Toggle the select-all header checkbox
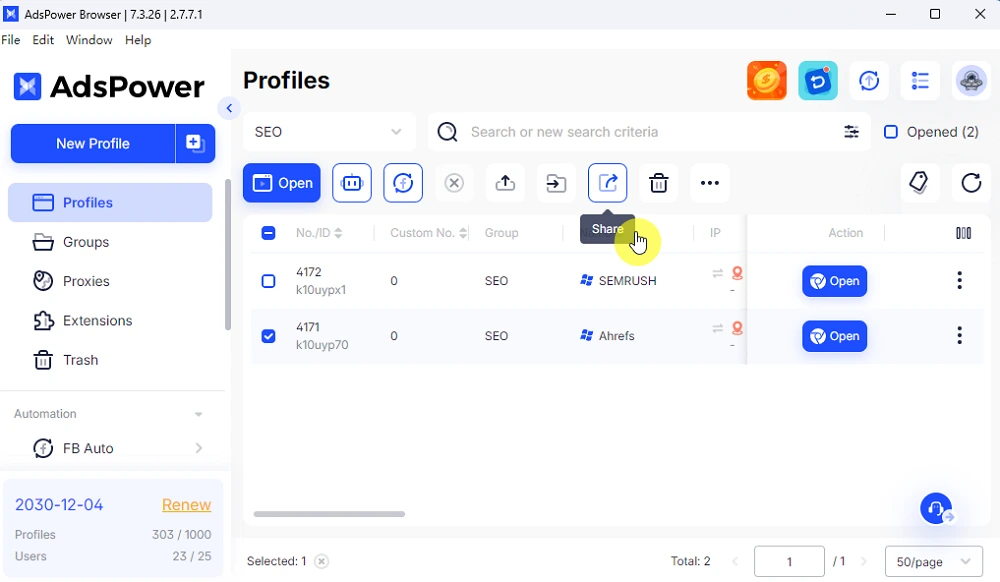1000x582 pixels. [x=268, y=233]
